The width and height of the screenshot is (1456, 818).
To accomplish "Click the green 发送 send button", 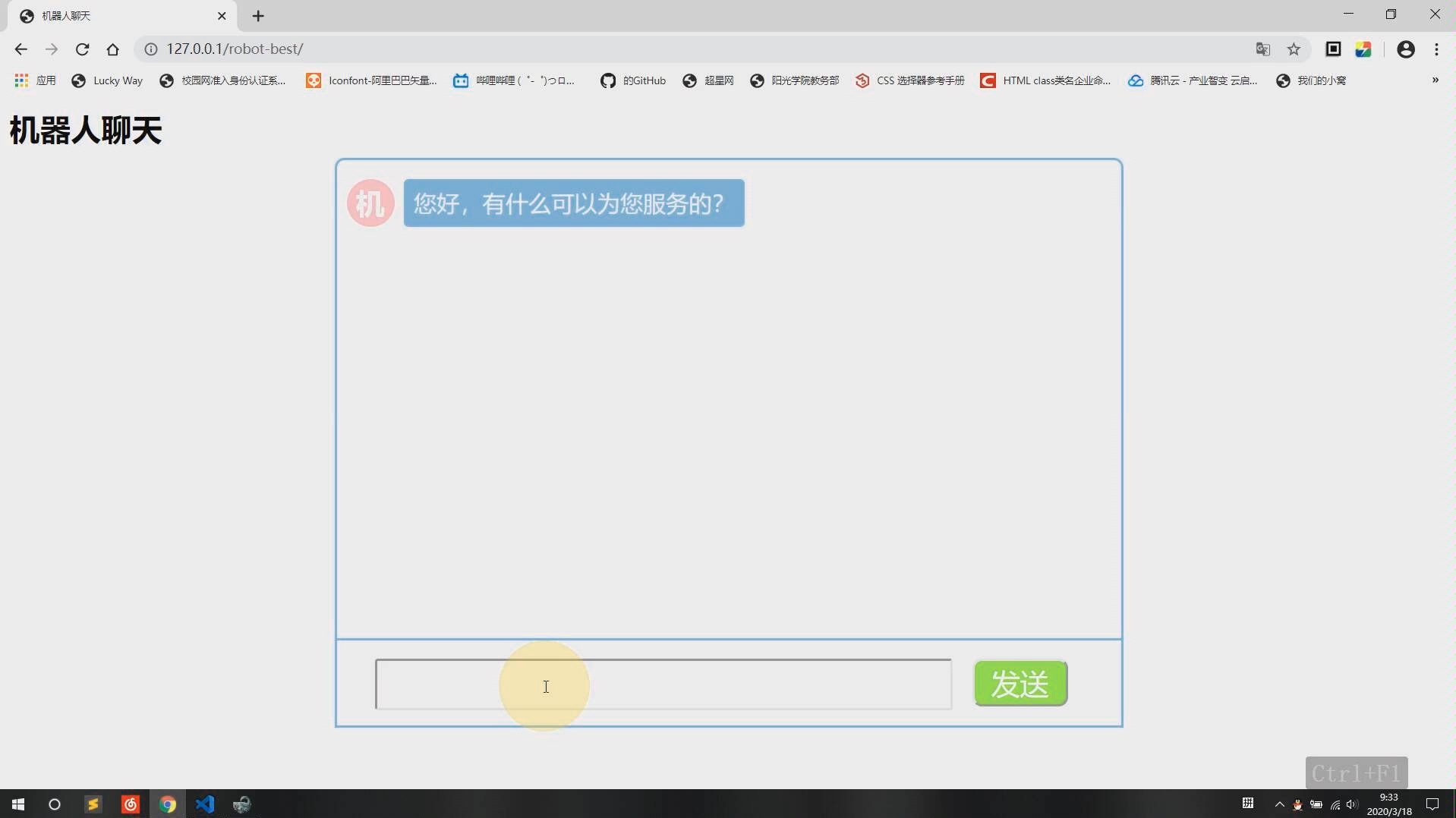I will (x=1020, y=684).
